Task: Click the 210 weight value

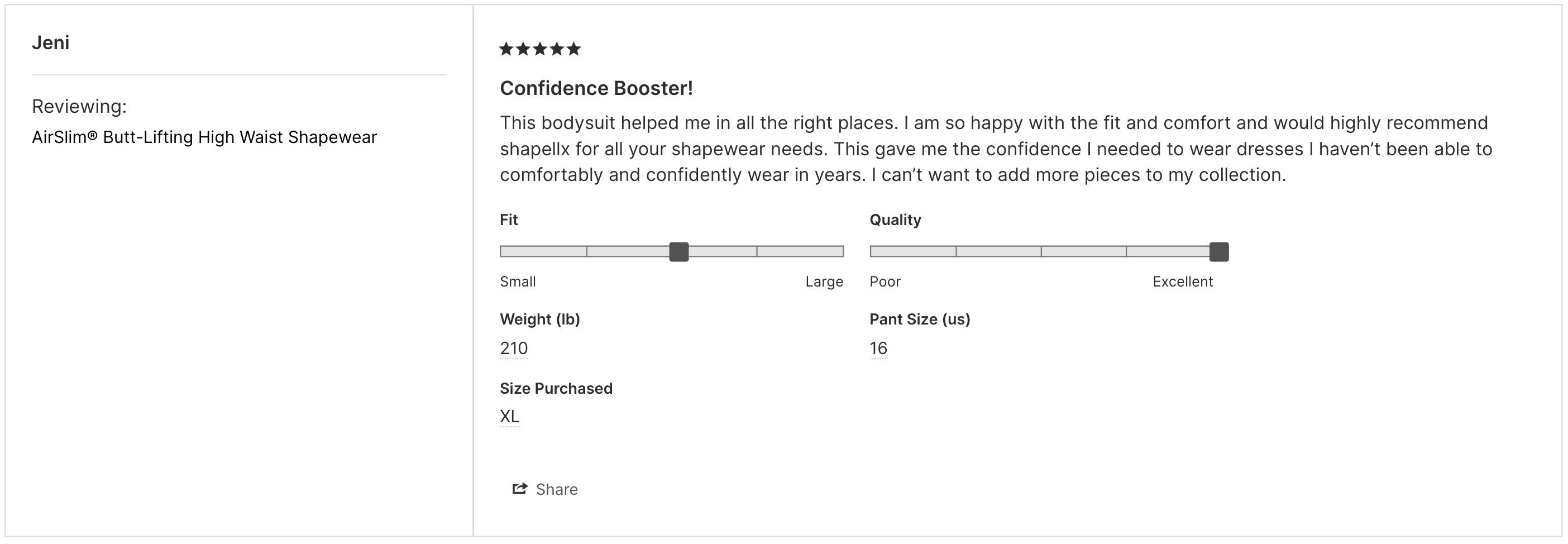Action: tap(514, 348)
